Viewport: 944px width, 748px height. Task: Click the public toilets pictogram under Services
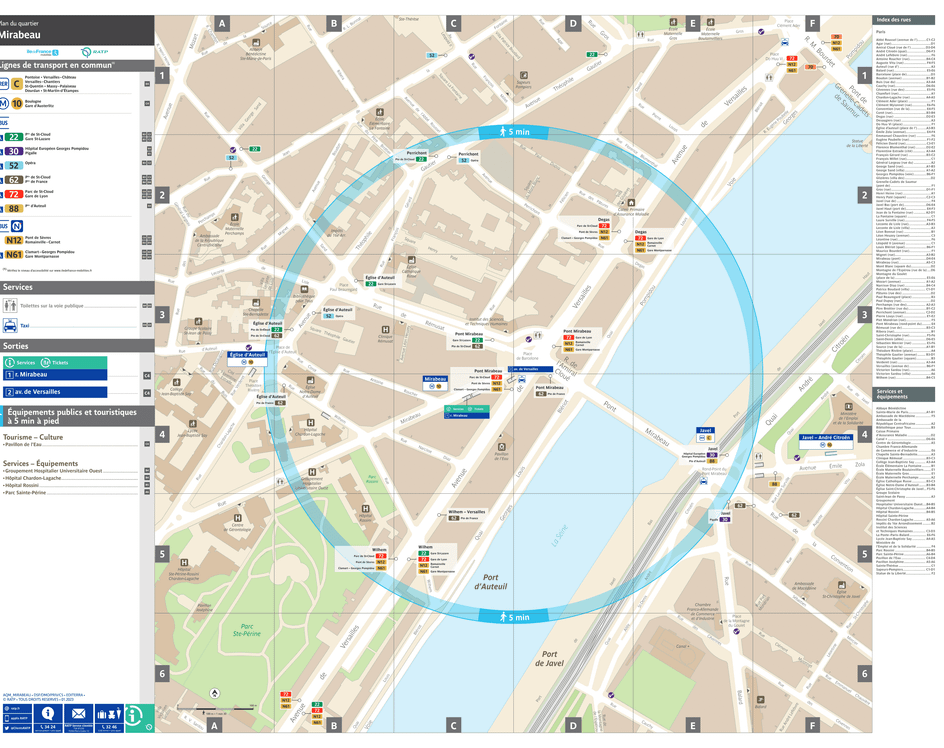point(11,305)
